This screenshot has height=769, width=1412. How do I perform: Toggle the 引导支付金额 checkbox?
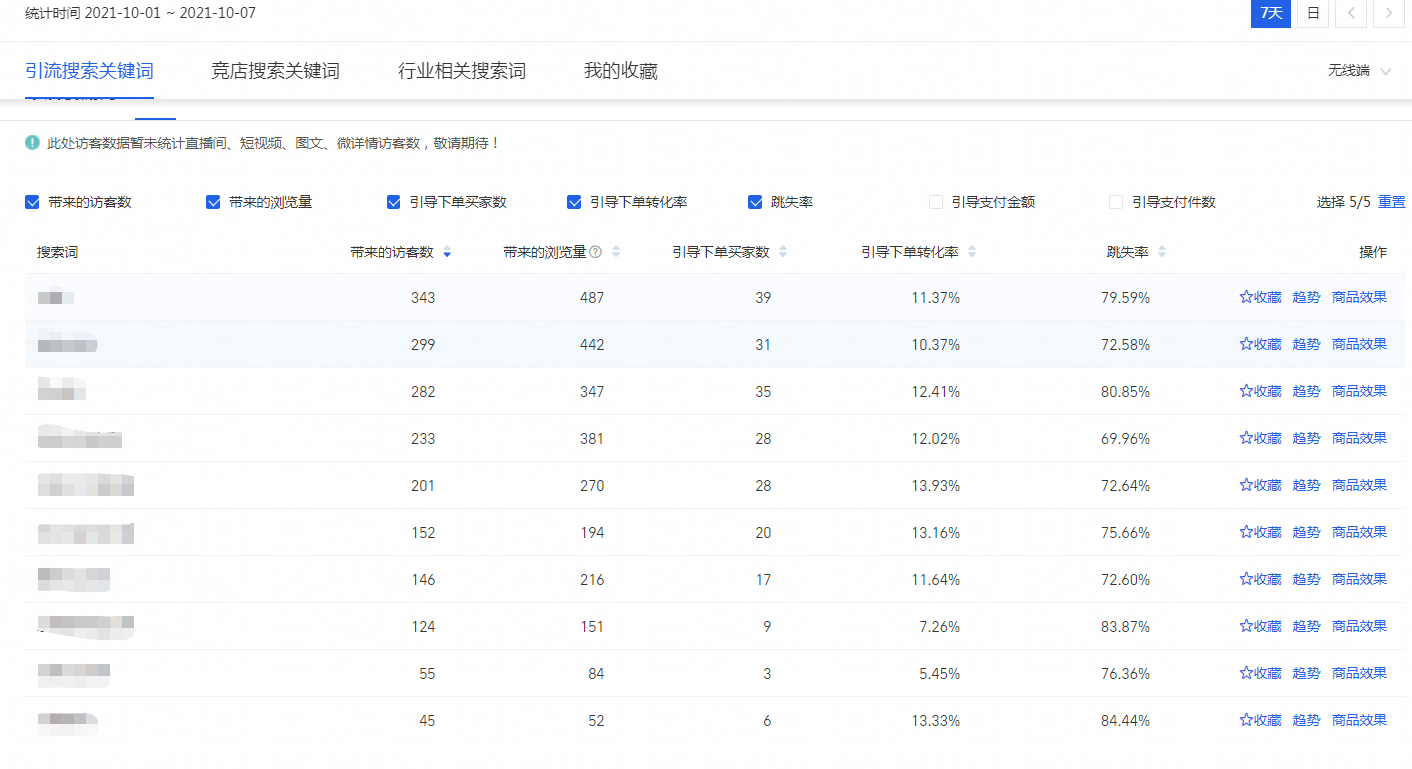pyautogui.click(x=936, y=202)
